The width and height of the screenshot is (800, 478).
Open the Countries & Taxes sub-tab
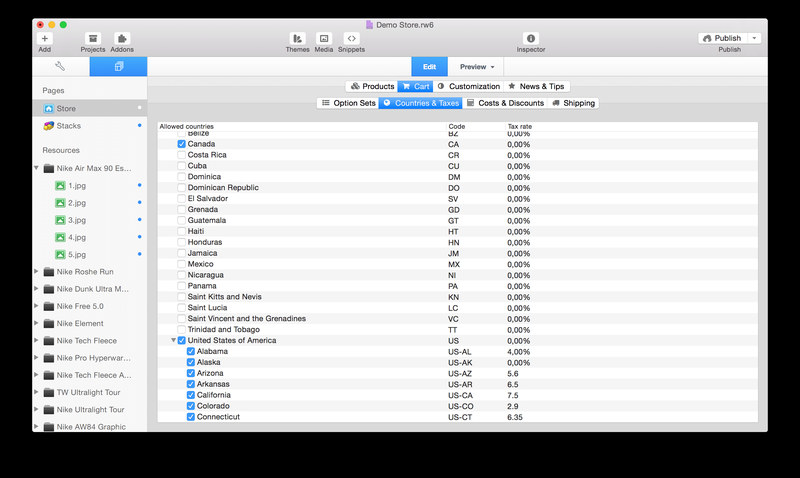421,103
